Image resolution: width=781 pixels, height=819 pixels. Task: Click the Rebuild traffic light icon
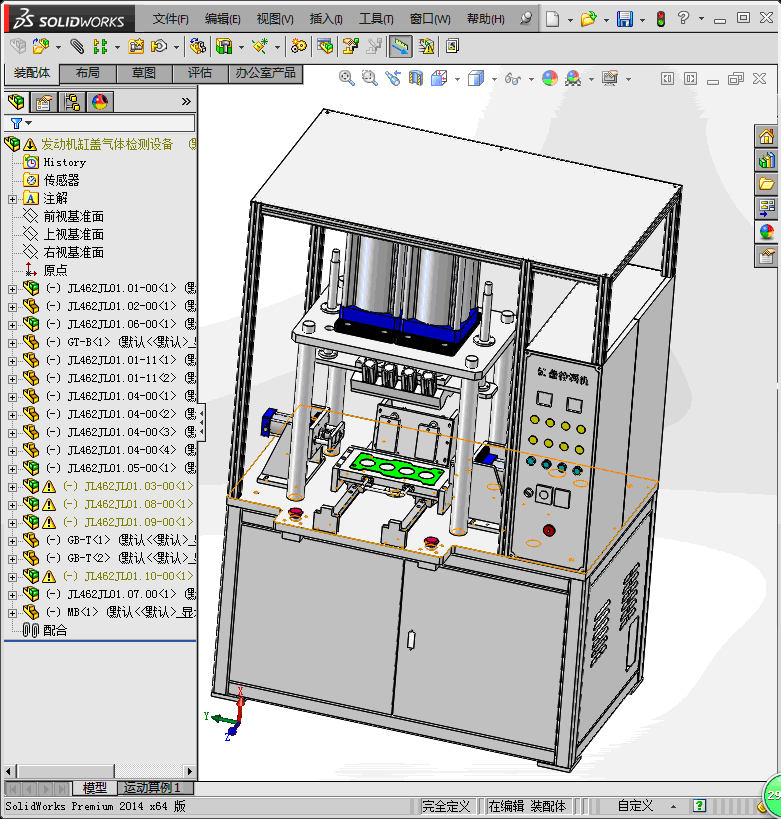pos(660,19)
